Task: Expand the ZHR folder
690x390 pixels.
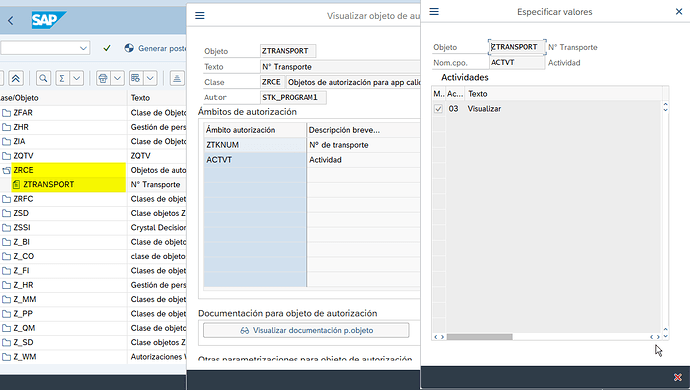Action: [6, 127]
